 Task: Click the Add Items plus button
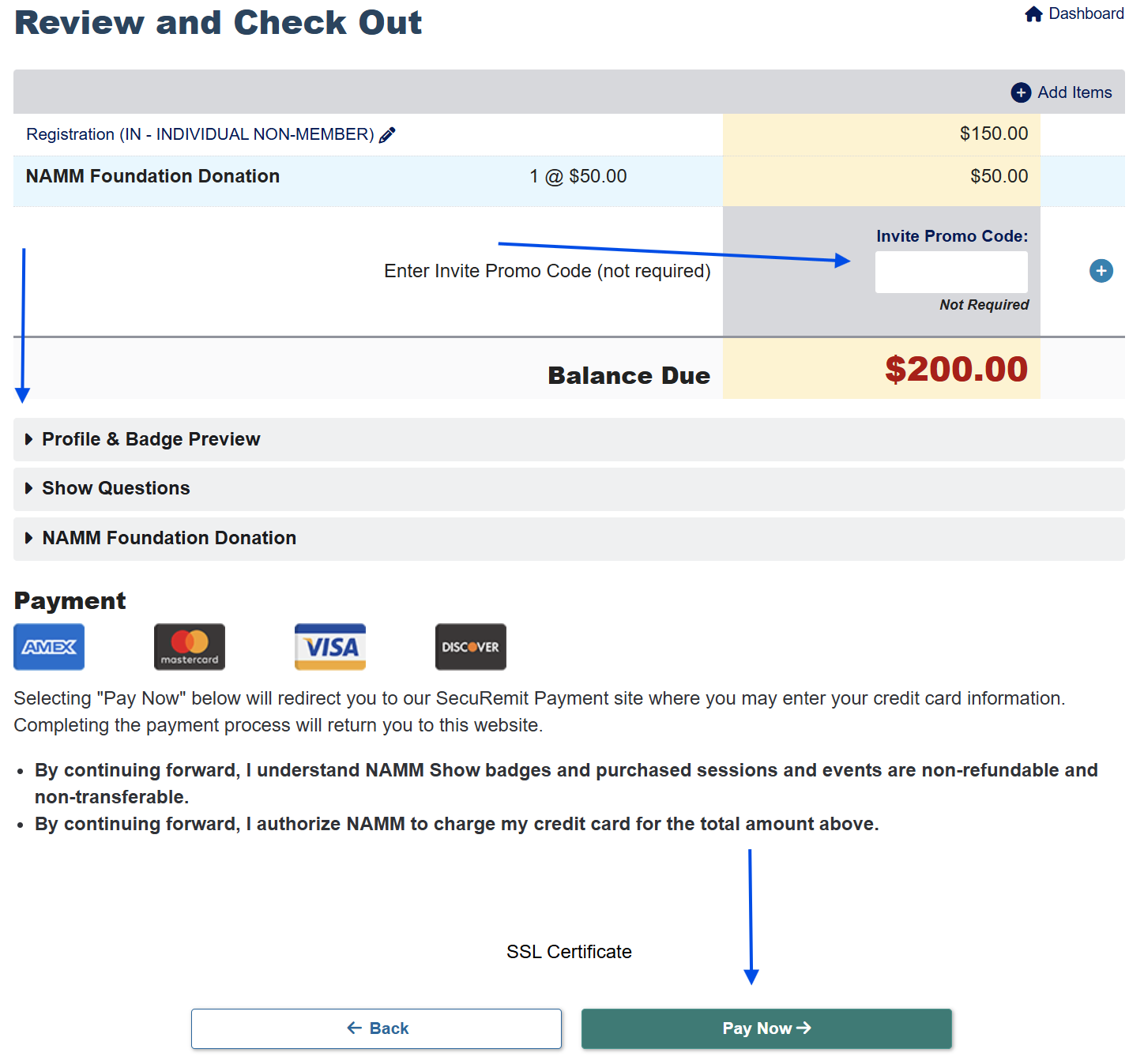point(1061,92)
